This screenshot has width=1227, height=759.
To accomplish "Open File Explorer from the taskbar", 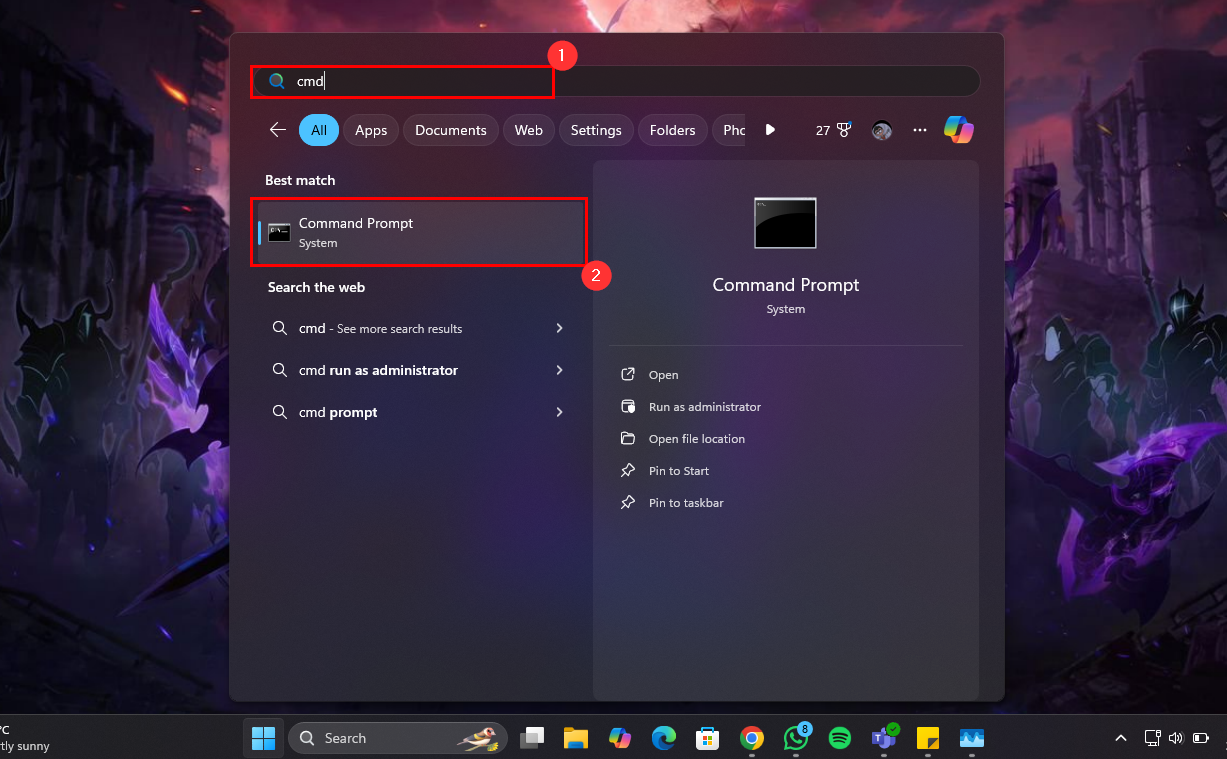I will 575,738.
